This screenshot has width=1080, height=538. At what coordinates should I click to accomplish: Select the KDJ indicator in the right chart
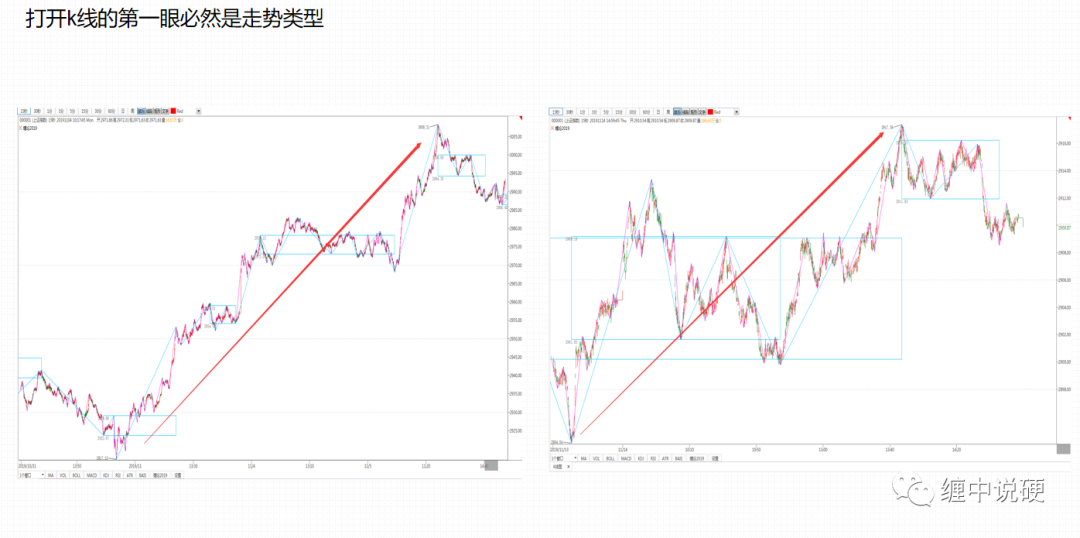[641, 458]
